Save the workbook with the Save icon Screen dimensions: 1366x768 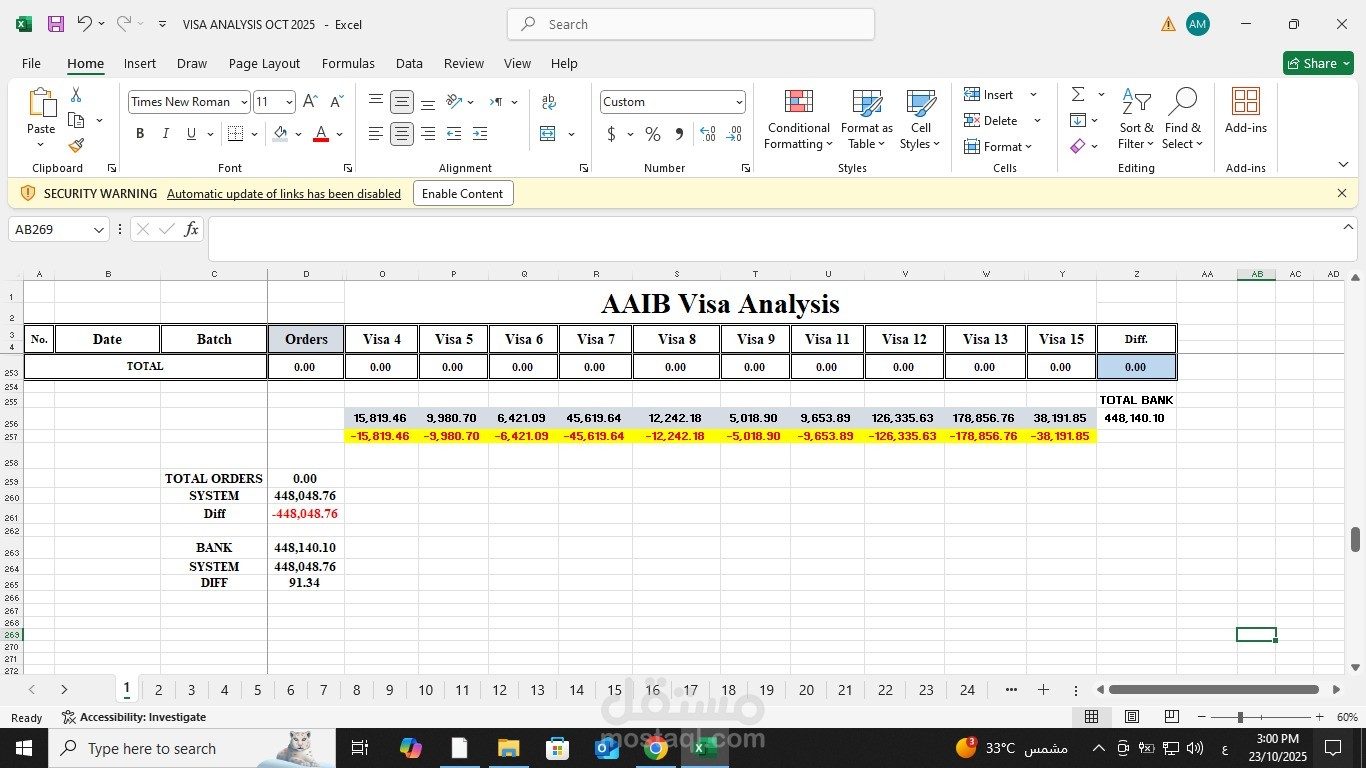point(56,24)
